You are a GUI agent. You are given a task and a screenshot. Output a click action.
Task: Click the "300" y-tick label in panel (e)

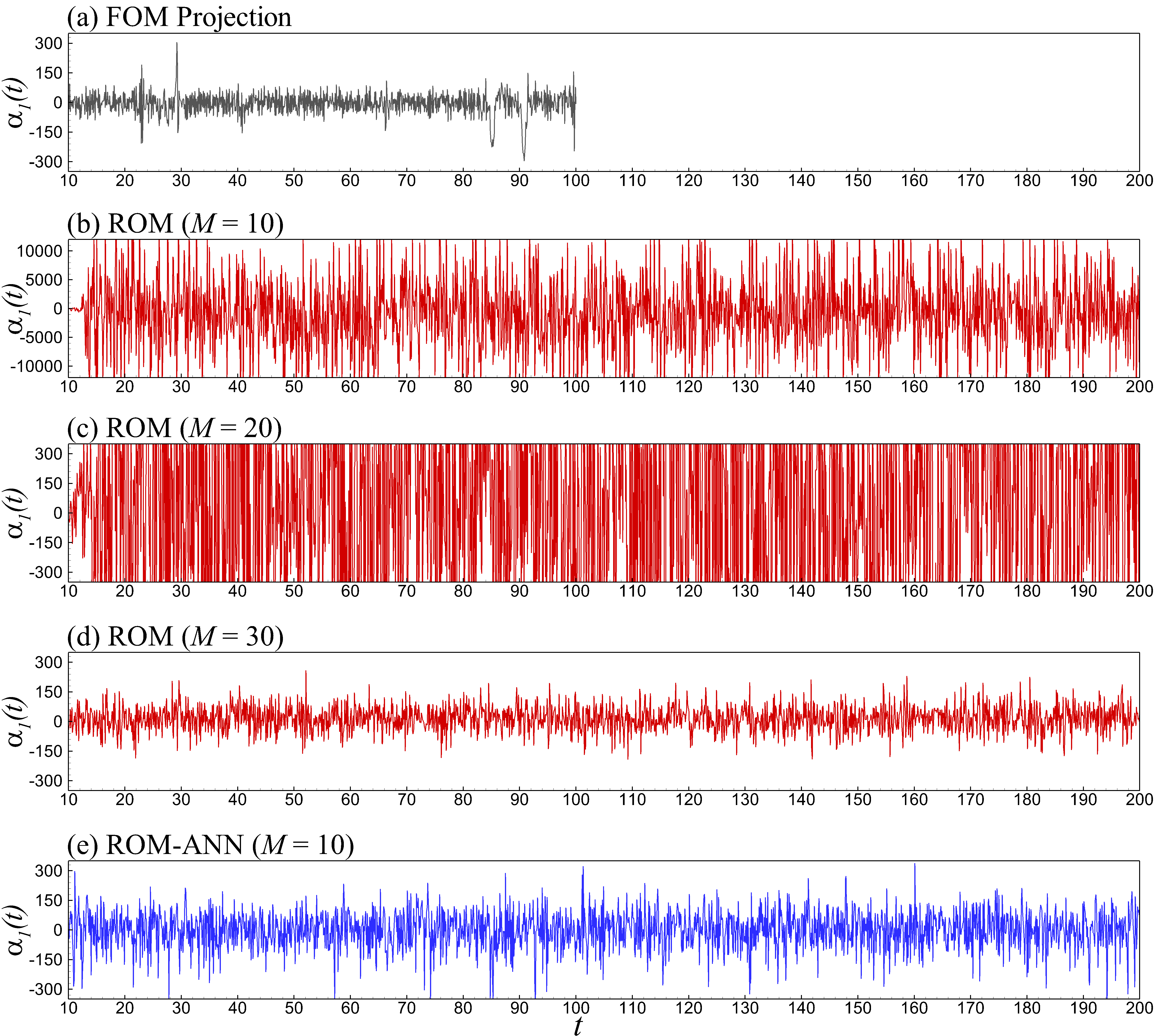tap(49, 870)
